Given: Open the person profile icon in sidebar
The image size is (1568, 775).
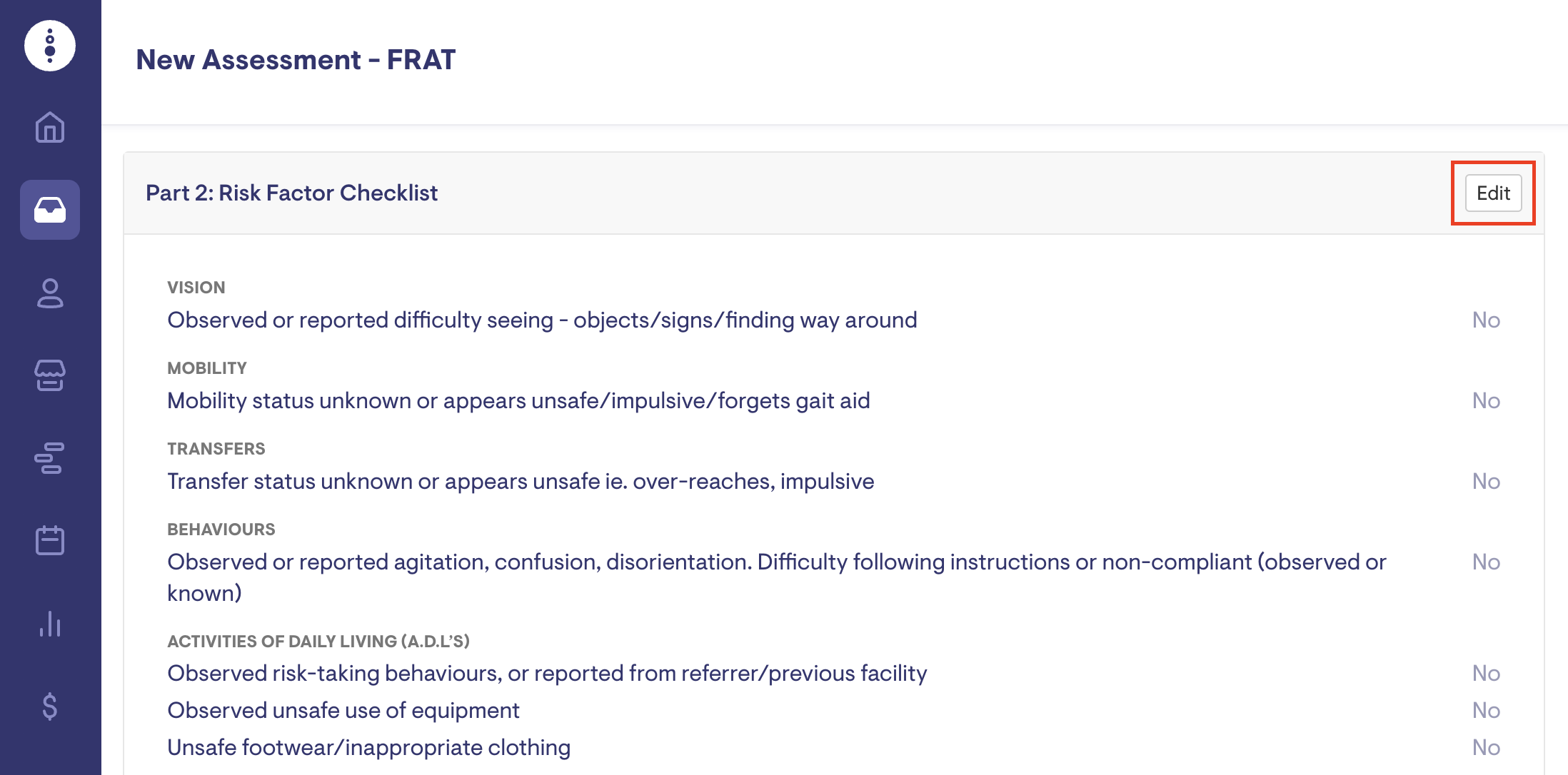Looking at the screenshot, I should click(50, 293).
